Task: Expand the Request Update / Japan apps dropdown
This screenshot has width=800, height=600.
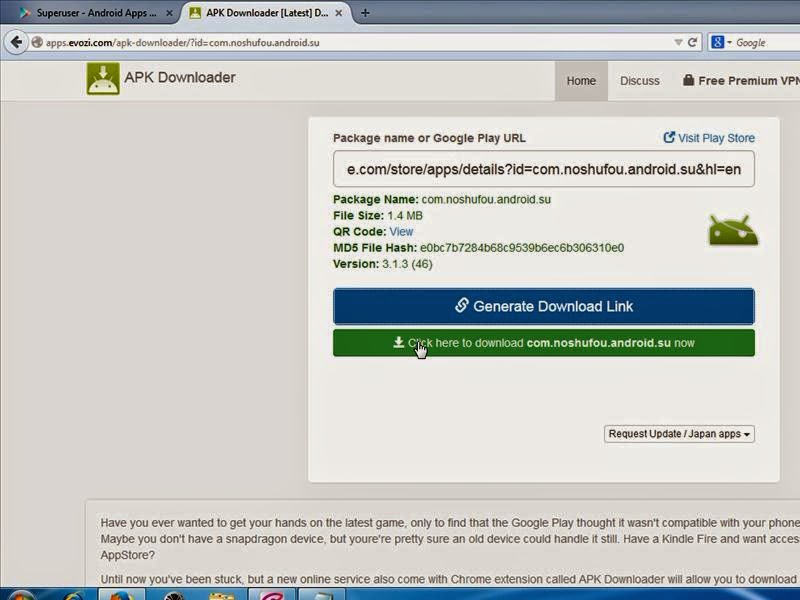Action: [x=679, y=434]
